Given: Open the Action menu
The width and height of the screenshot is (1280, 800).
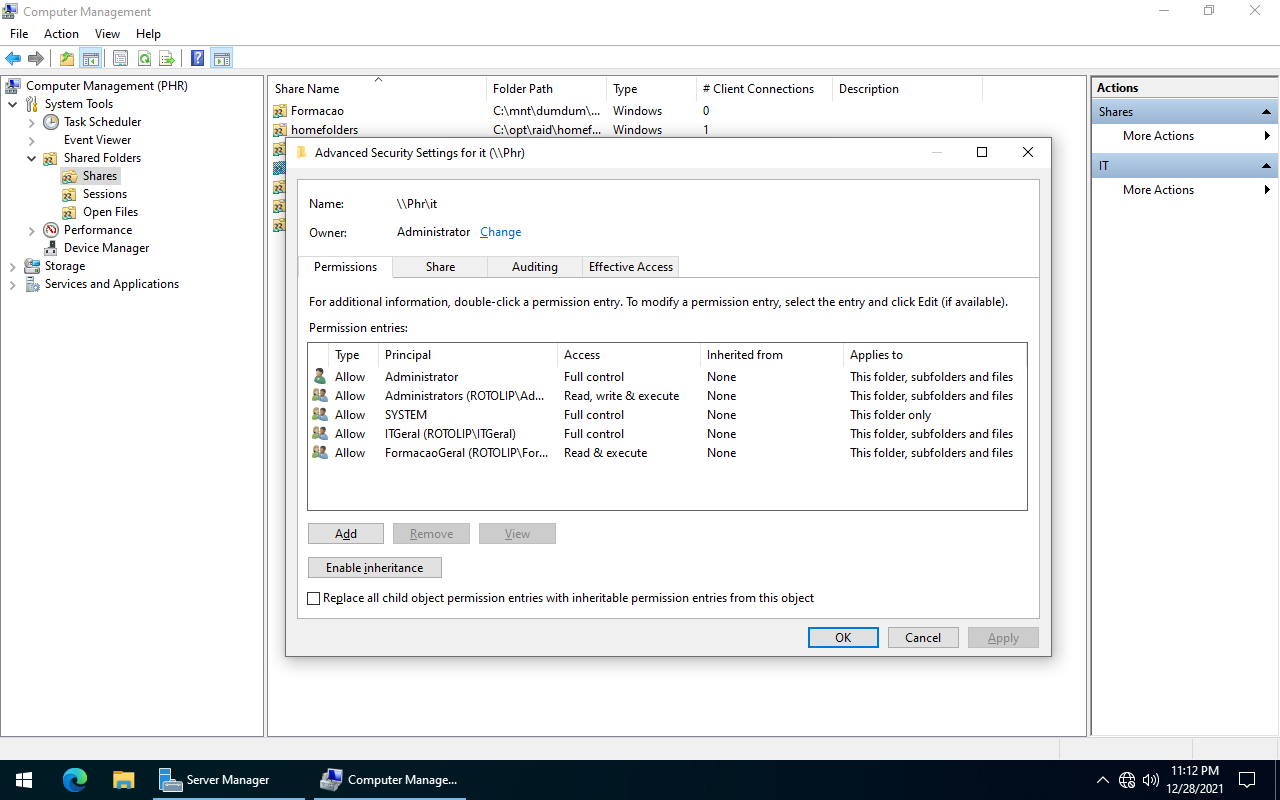Looking at the screenshot, I should click(x=61, y=34).
